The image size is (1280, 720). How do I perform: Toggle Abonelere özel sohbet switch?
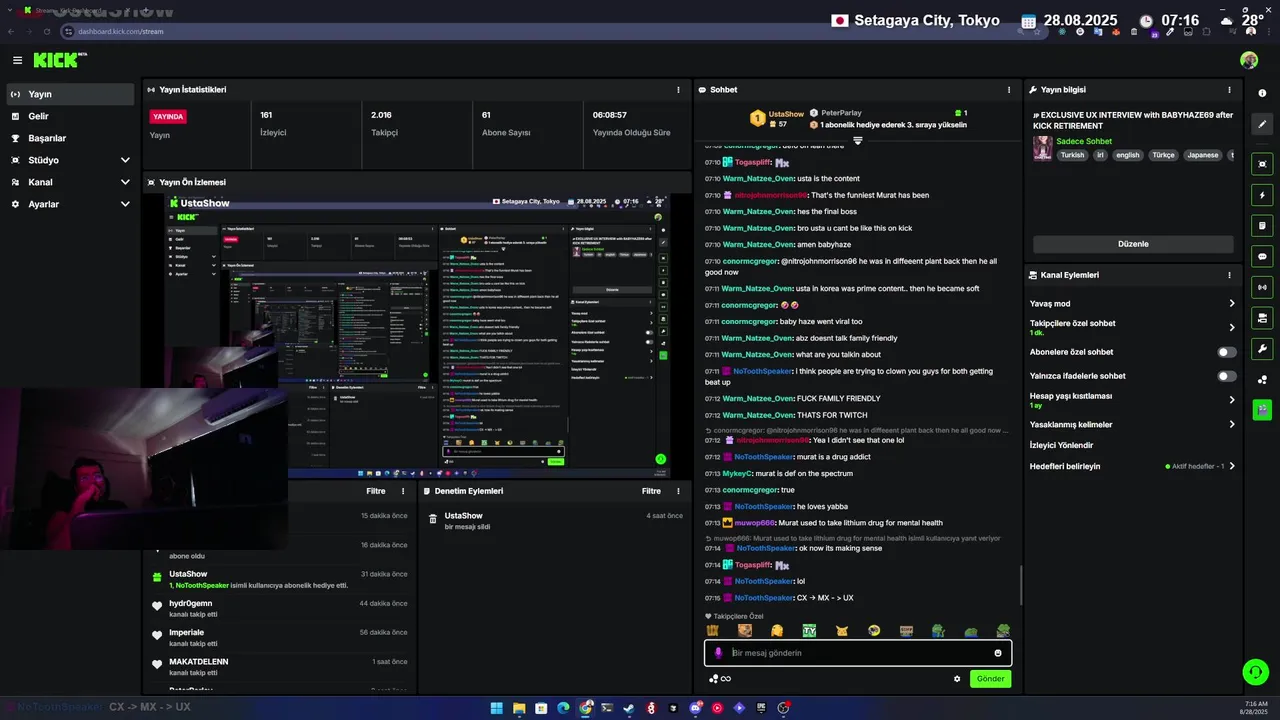pos(1227,352)
